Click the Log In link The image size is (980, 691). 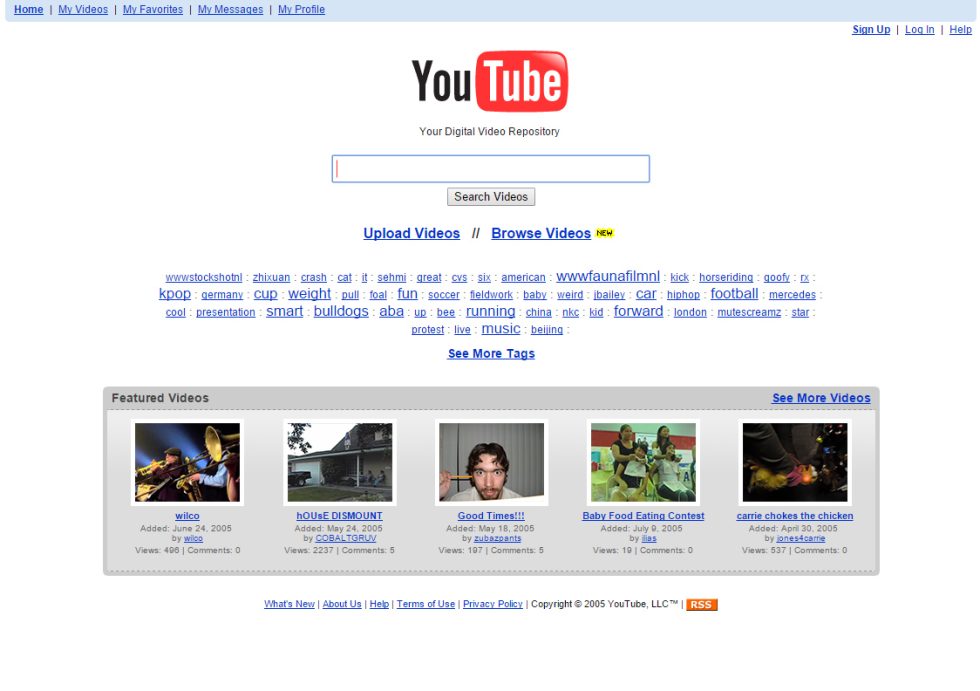pyautogui.click(x=919, y=29)
